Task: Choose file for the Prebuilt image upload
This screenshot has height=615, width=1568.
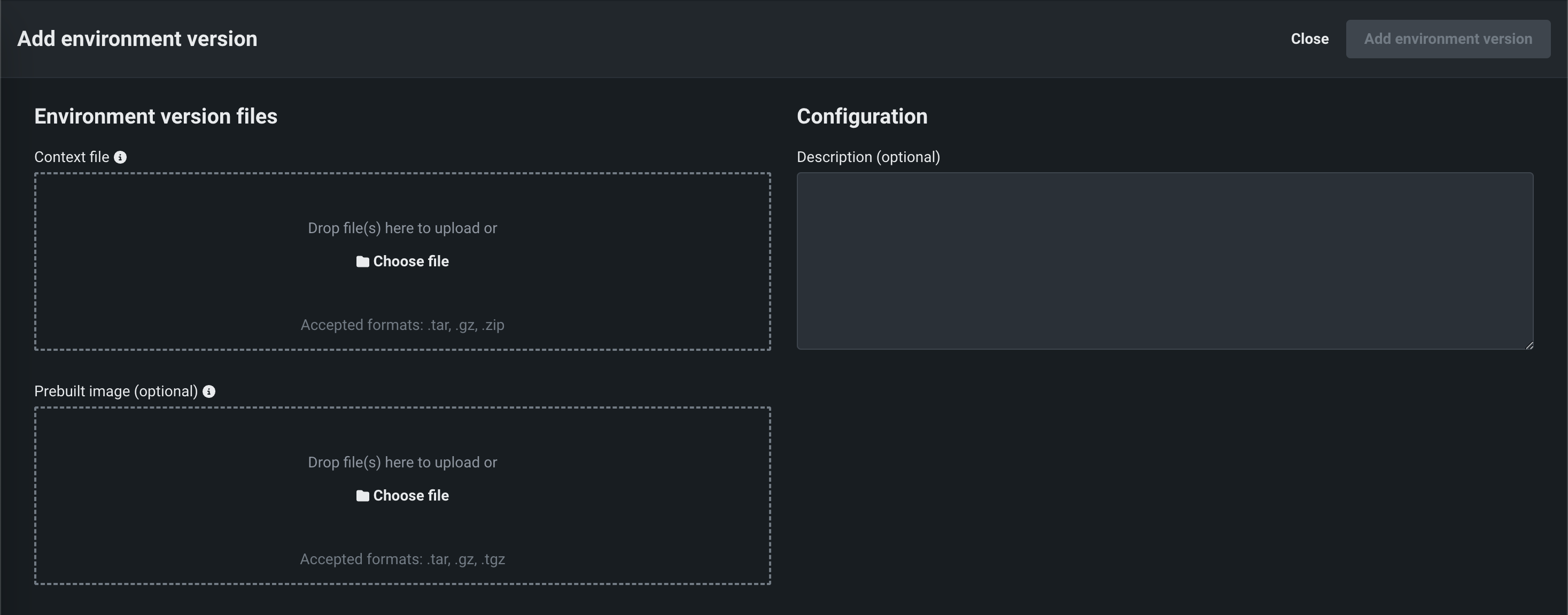Action: (410, 496)
